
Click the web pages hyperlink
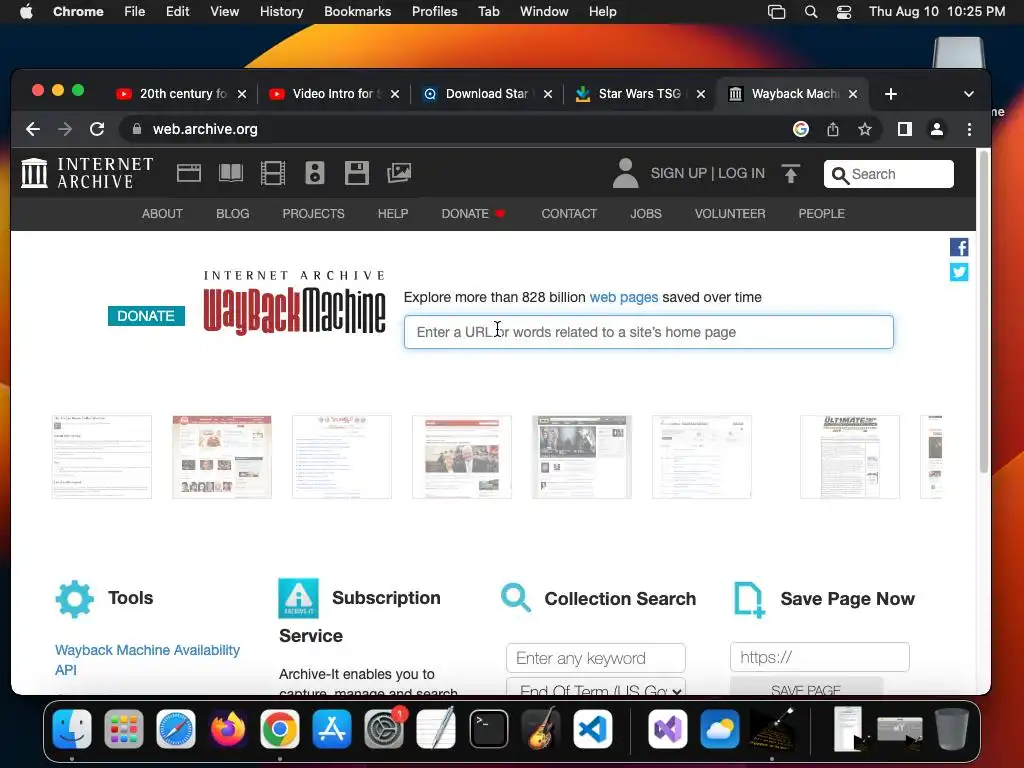click(624, 297)
